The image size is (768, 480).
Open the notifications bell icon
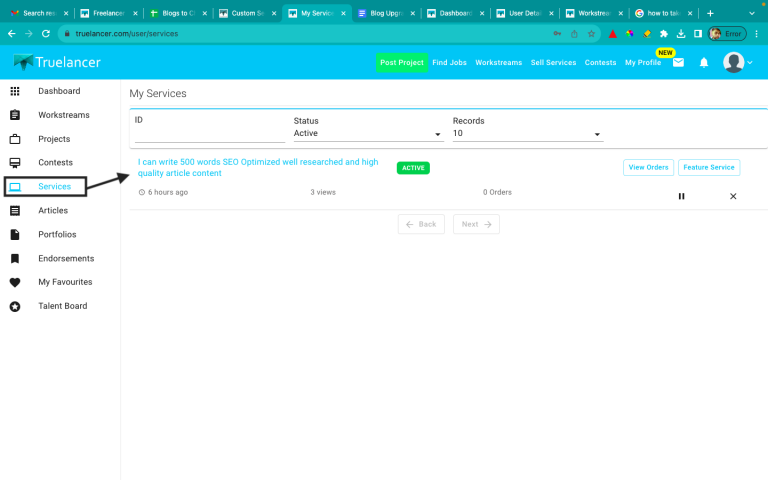click(x=704, y=62)
